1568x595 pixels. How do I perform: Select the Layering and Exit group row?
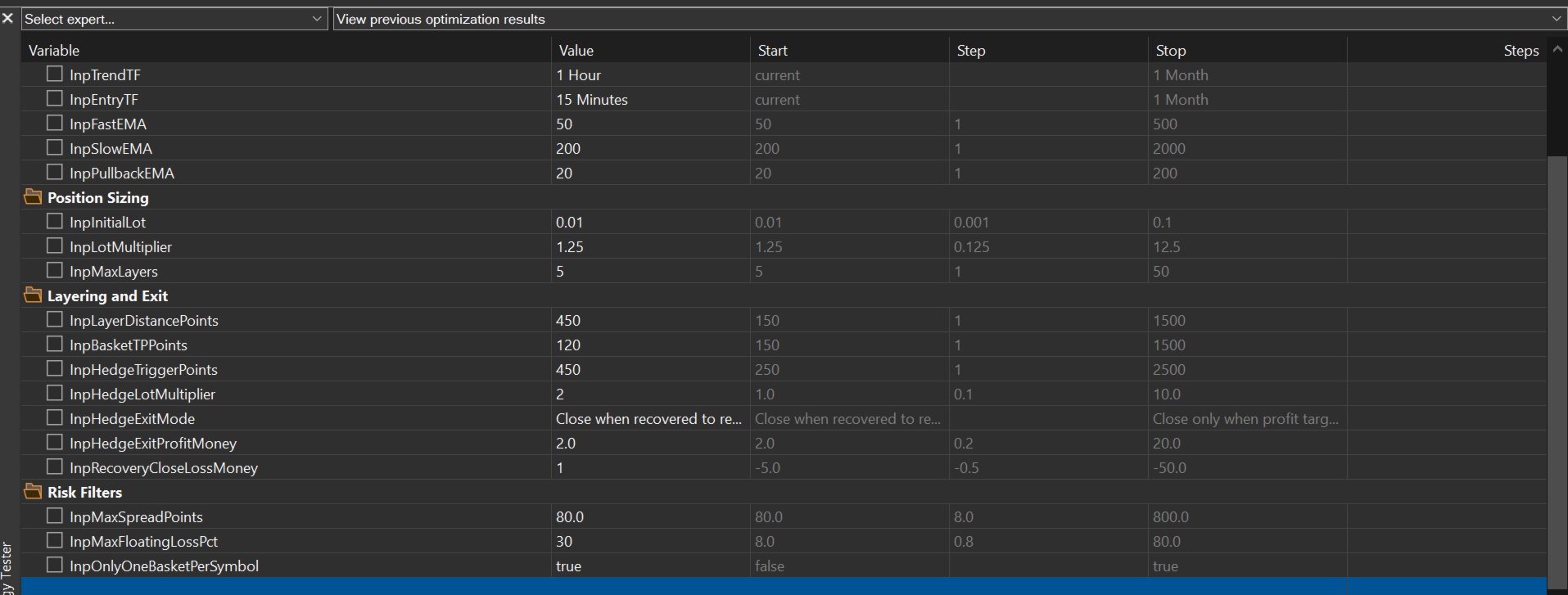784,295
